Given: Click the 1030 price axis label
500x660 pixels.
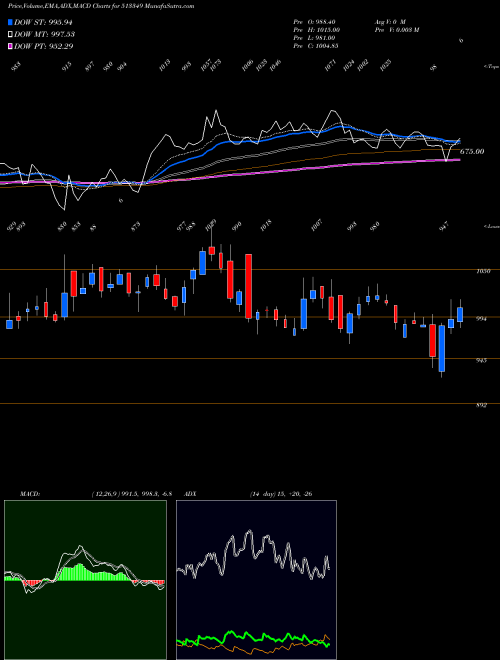Looking at the screenshot, I should 482,271.
